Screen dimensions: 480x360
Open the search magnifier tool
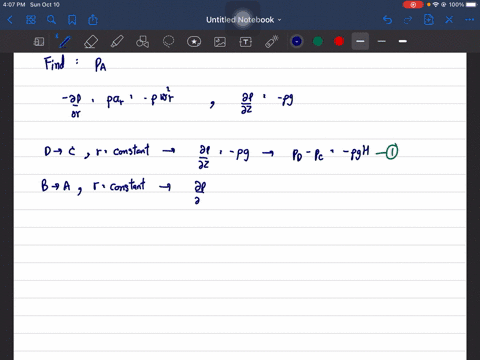[x=51, y=20]
